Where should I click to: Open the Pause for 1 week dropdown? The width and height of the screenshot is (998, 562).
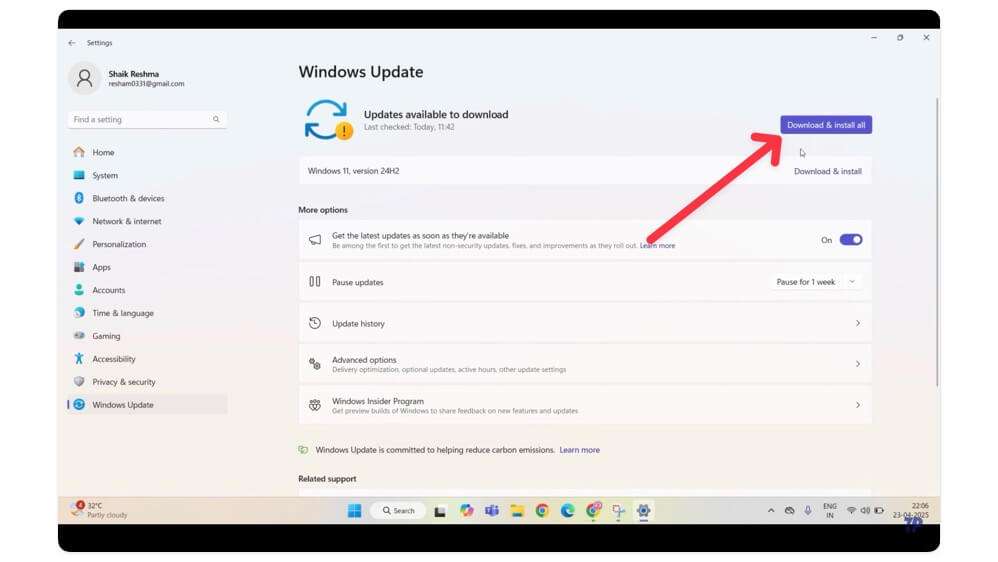tap(815, 282)
